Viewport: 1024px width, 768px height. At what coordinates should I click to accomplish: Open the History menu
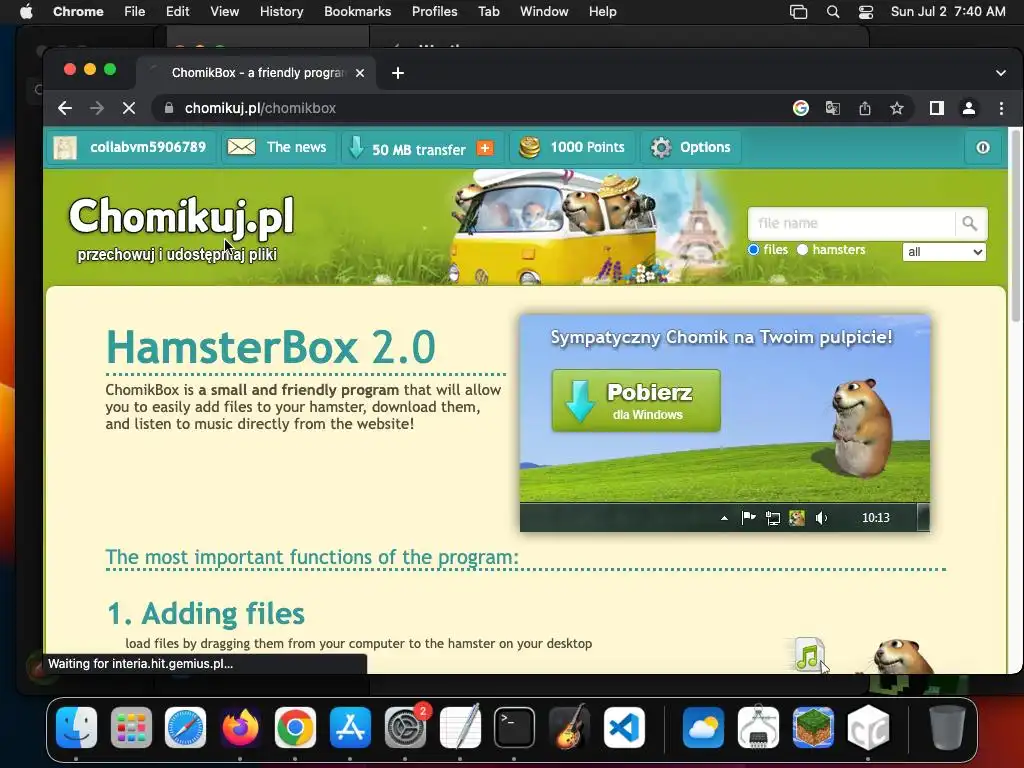coord(281,12)
